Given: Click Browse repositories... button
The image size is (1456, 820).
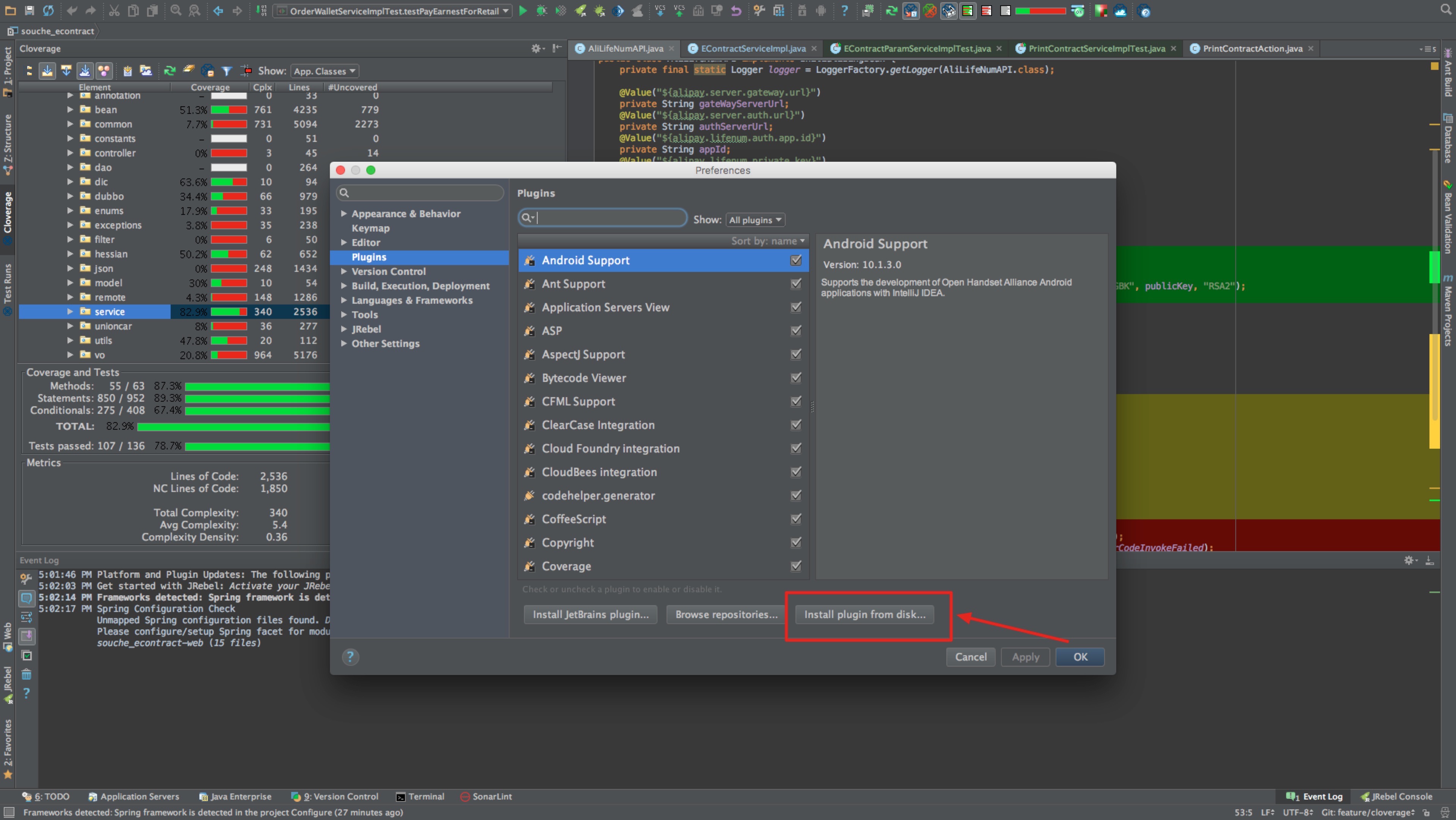Looking at the screenshot, I should (726, 614).
